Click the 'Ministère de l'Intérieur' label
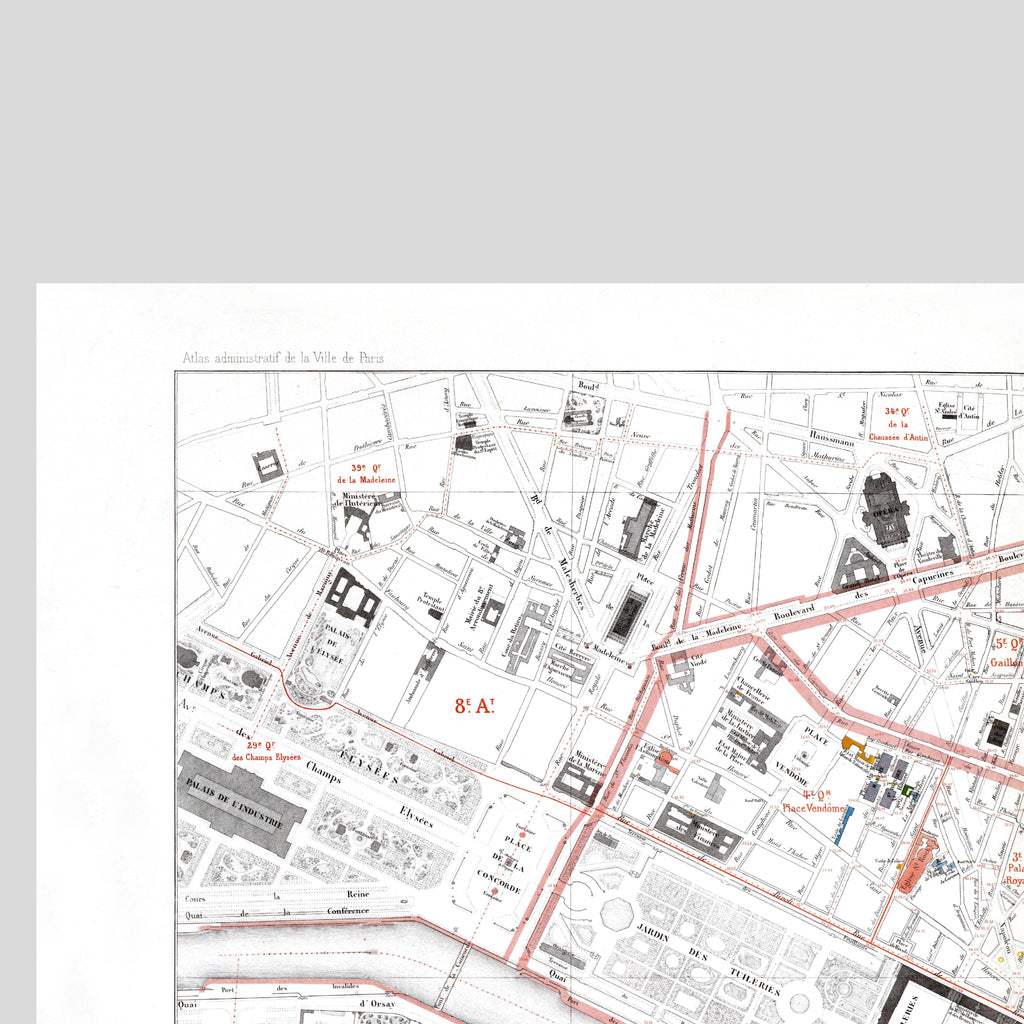The height and width of the screenshot is (1024, 1024). click(357, 500)
